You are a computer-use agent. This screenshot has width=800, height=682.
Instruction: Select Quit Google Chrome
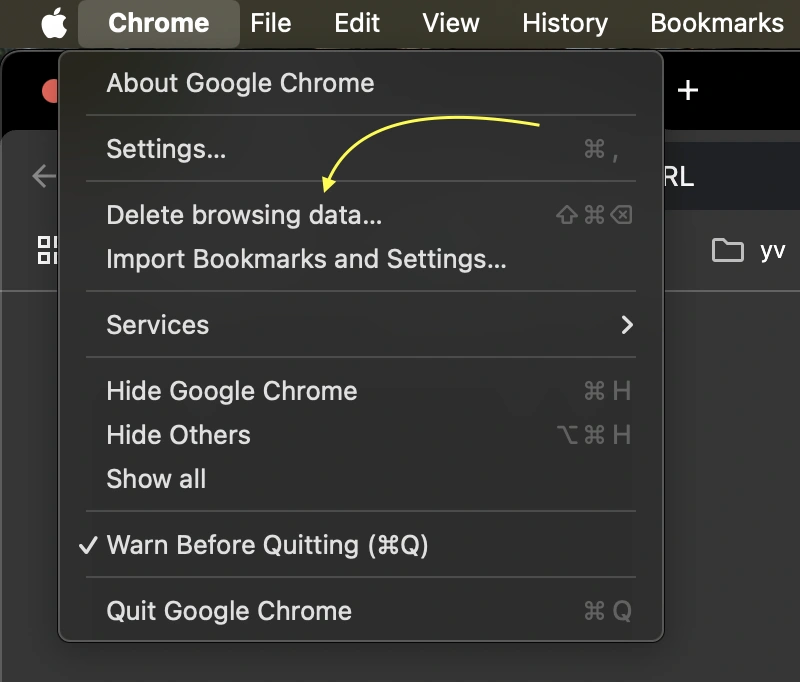click(361, 611)
